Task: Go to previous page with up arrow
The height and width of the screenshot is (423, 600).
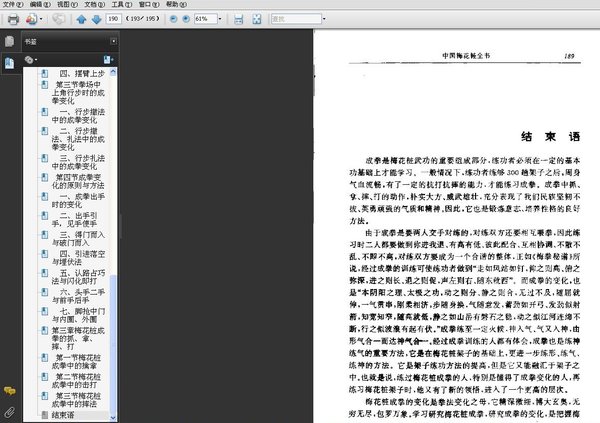Action: 81,19
